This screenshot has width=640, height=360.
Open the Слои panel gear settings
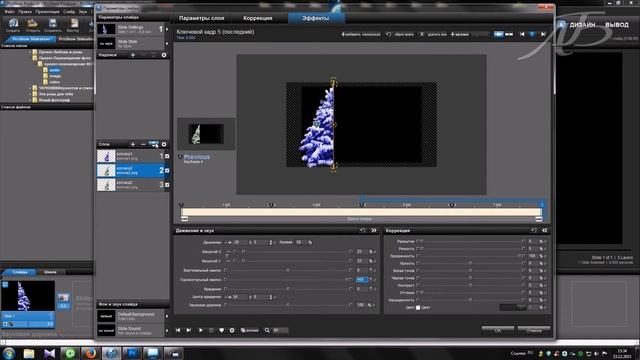(164, 144)
